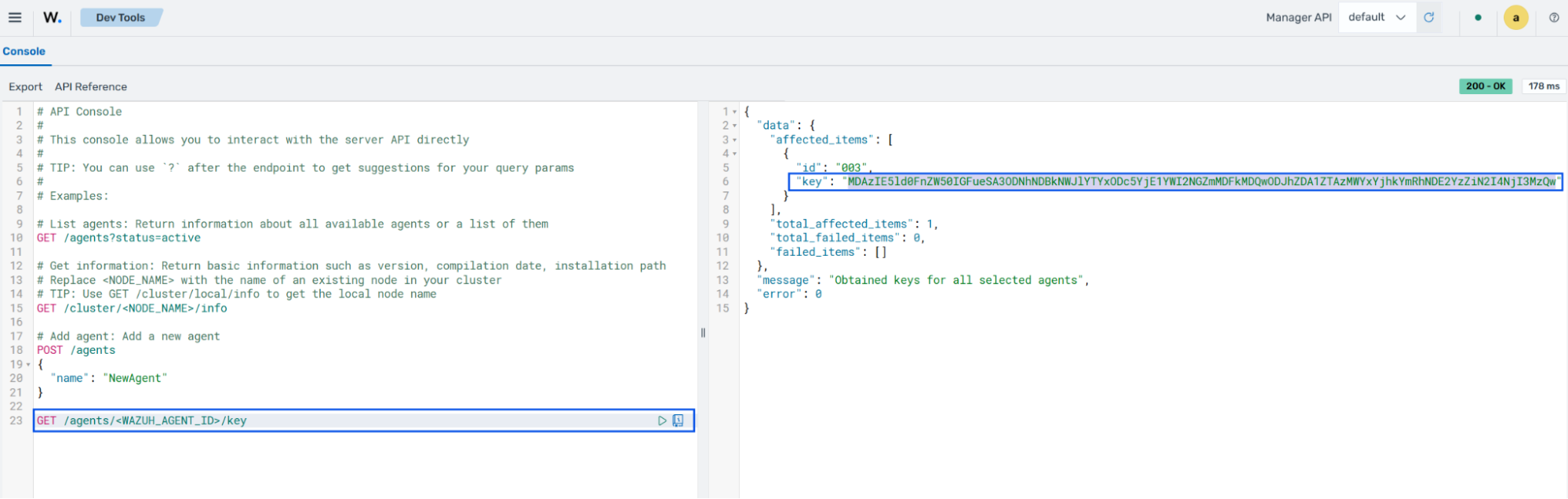This screenshot has width=1568, height=499.
Task: Click the GET /agents/<WAZUH_AGENT_ID>/key line
Action: coord(141,421)
